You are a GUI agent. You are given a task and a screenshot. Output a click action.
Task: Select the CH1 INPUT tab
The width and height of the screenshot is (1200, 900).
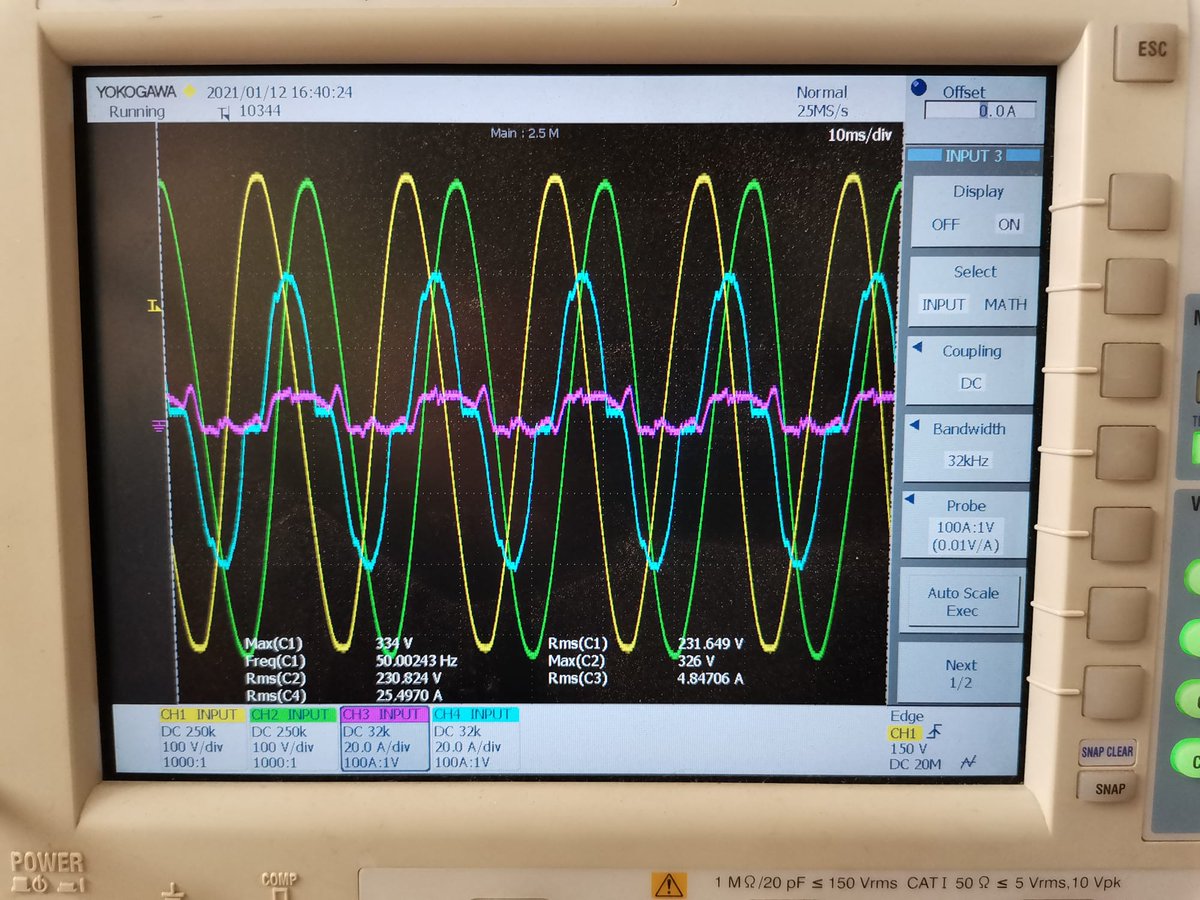(x=200, y=714)
